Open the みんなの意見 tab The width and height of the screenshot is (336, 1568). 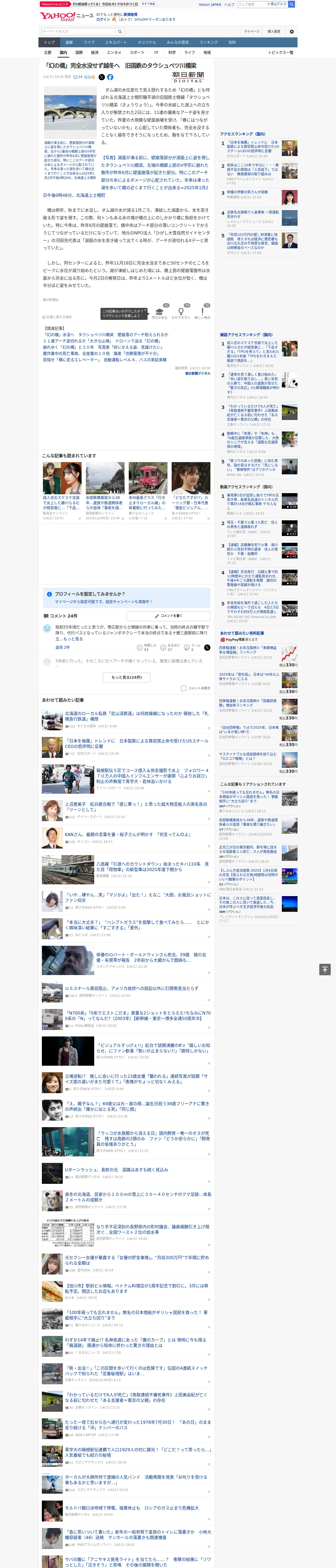(177, 43)
